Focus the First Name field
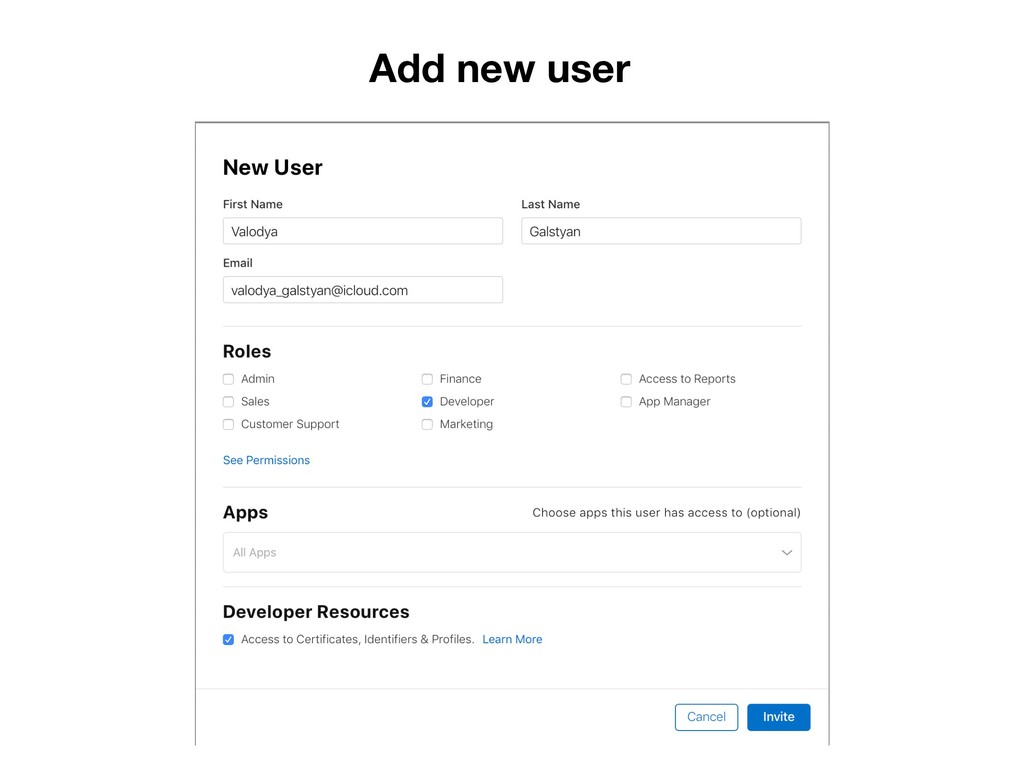Viewport: 1024px width, 768px height. click(363, 231)
